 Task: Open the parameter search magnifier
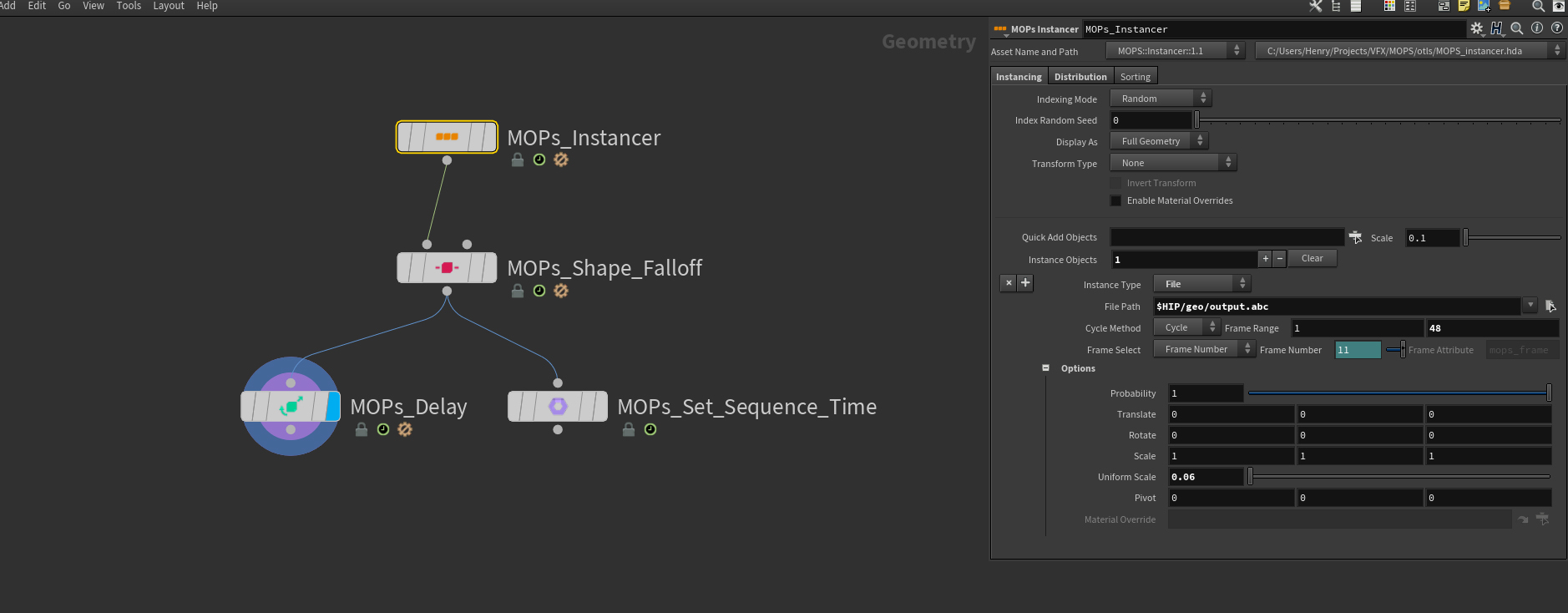tap(1517, 28)
